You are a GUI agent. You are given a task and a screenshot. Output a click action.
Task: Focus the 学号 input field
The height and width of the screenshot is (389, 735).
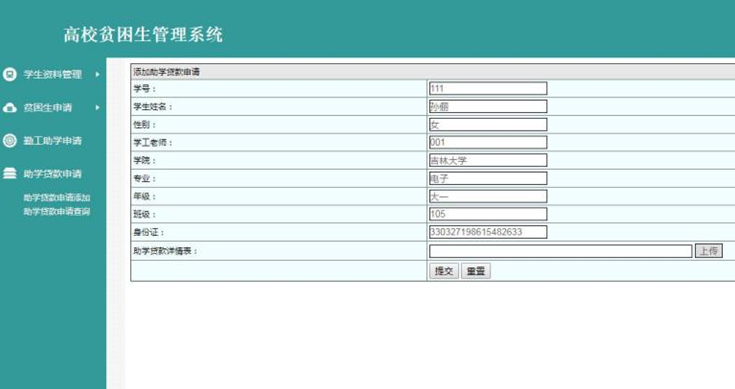pos(488,88)
